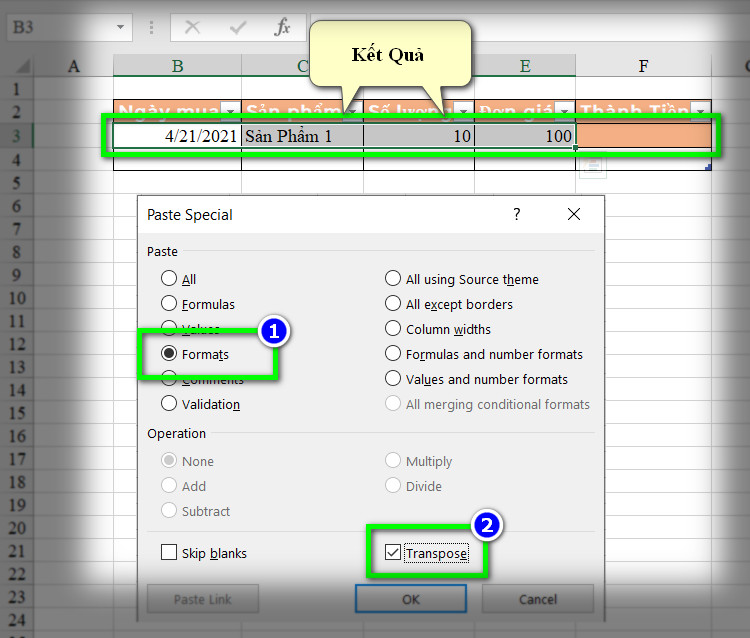Select row 16 header
This screenshot has height=638, width=750.
point(16,436)
